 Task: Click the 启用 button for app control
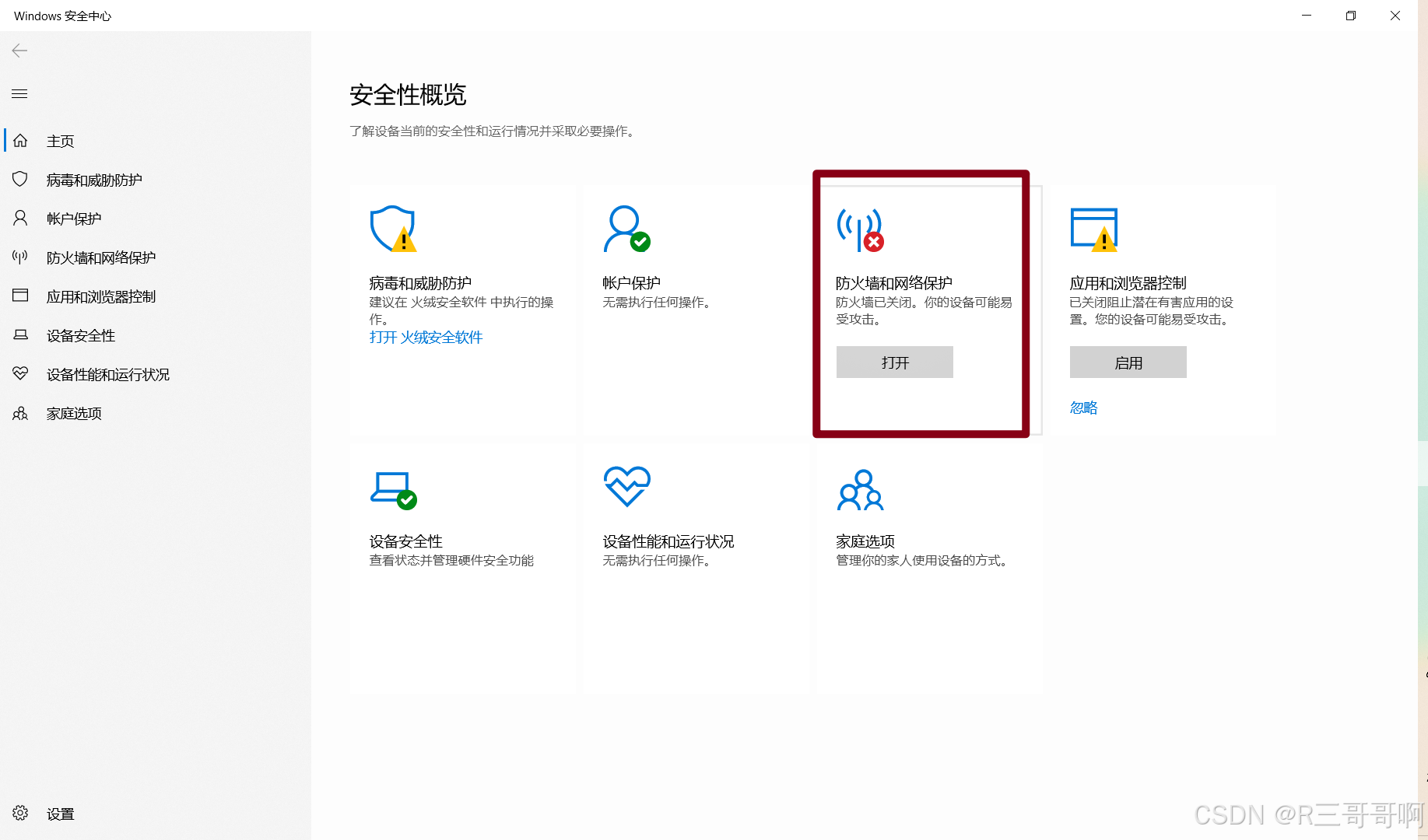pos(1128,362)
